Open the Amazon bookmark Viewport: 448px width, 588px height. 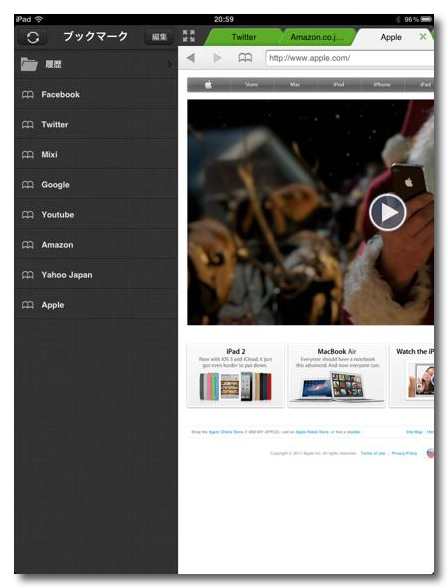pos(96,244)
